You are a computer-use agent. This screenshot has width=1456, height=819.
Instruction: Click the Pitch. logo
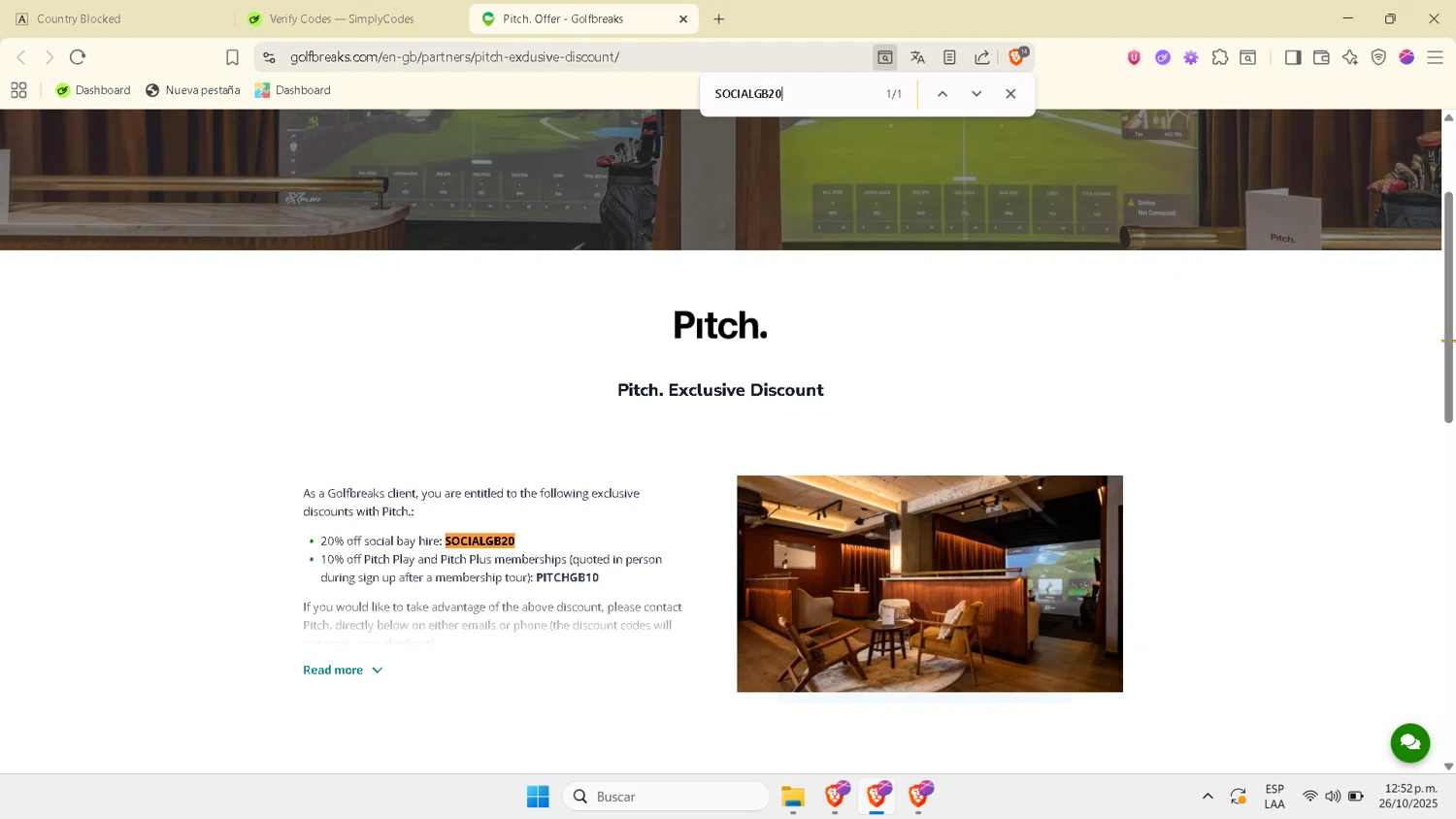[720, 325]
